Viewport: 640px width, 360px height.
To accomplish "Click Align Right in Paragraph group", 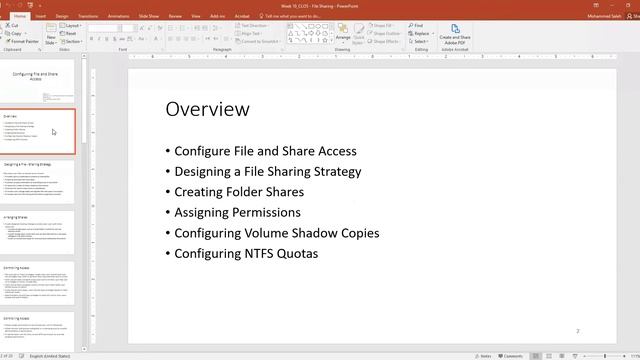I will coord(186,39).
